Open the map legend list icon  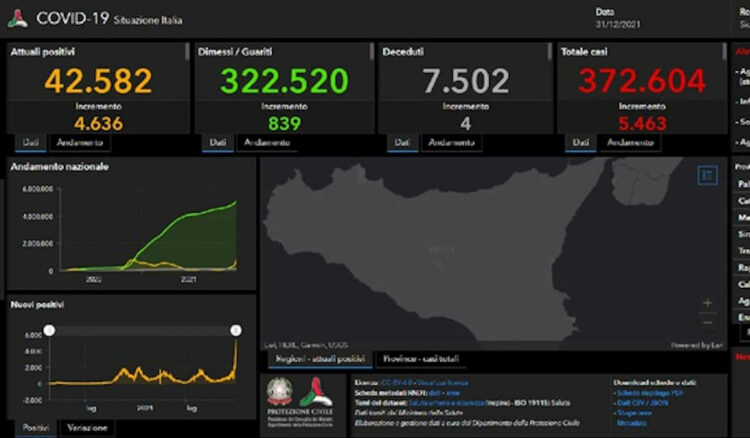[708, 175]
